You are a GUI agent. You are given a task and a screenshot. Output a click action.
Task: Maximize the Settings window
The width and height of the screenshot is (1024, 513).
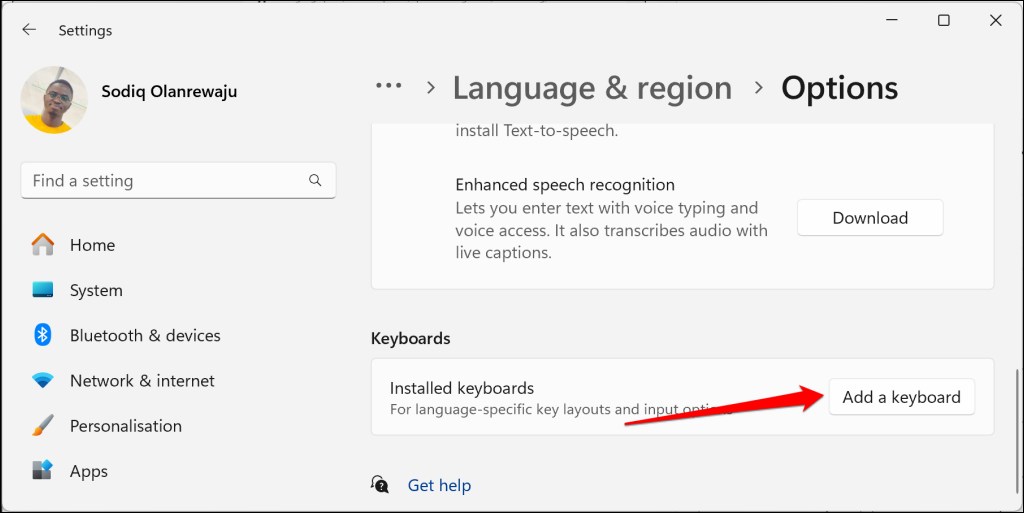(x=944, y=20)
